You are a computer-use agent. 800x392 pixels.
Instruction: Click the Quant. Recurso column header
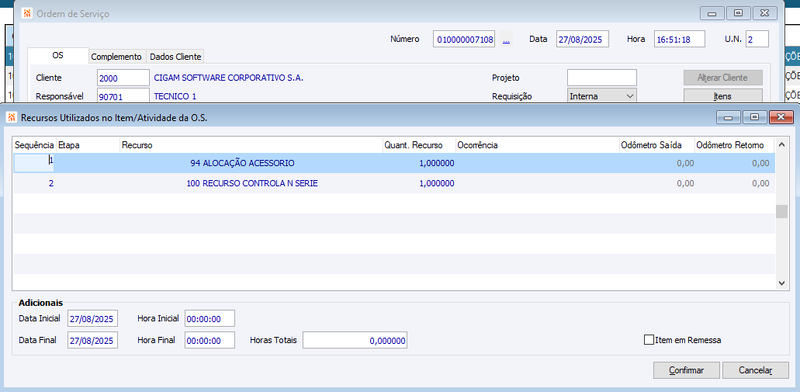[x=419, y=145]
